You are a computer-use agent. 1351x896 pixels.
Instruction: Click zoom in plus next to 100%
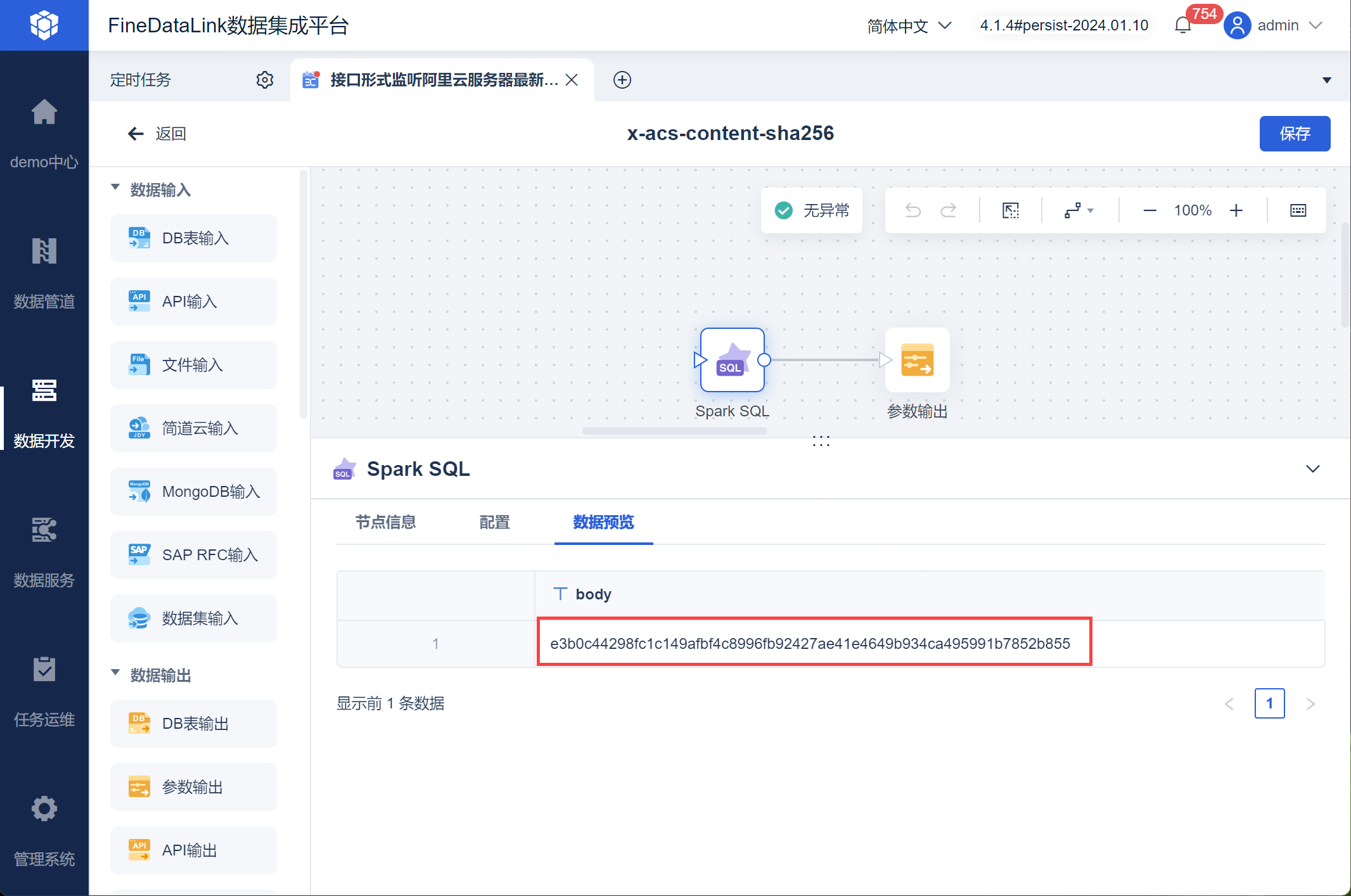coord(1236,210)
